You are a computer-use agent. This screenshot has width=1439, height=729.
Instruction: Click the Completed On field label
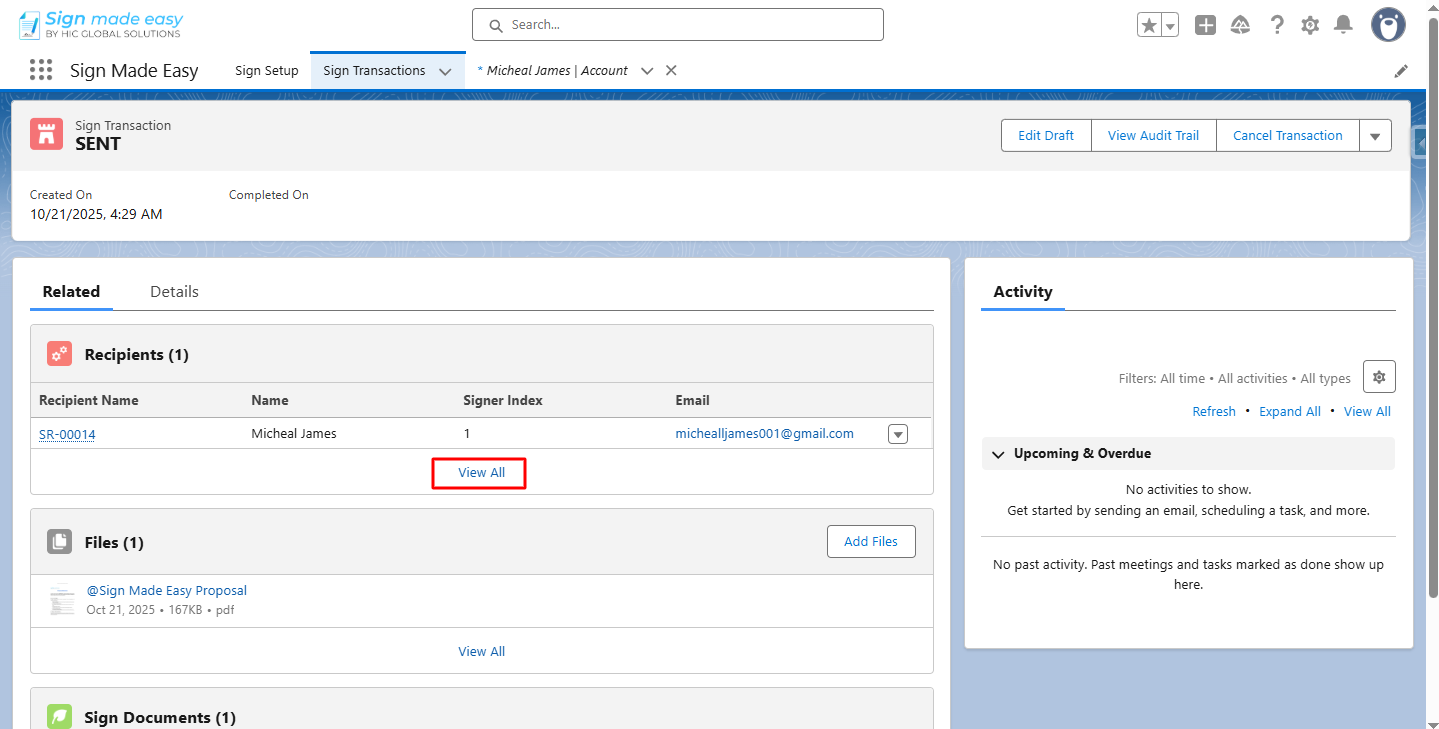(269, 195)
